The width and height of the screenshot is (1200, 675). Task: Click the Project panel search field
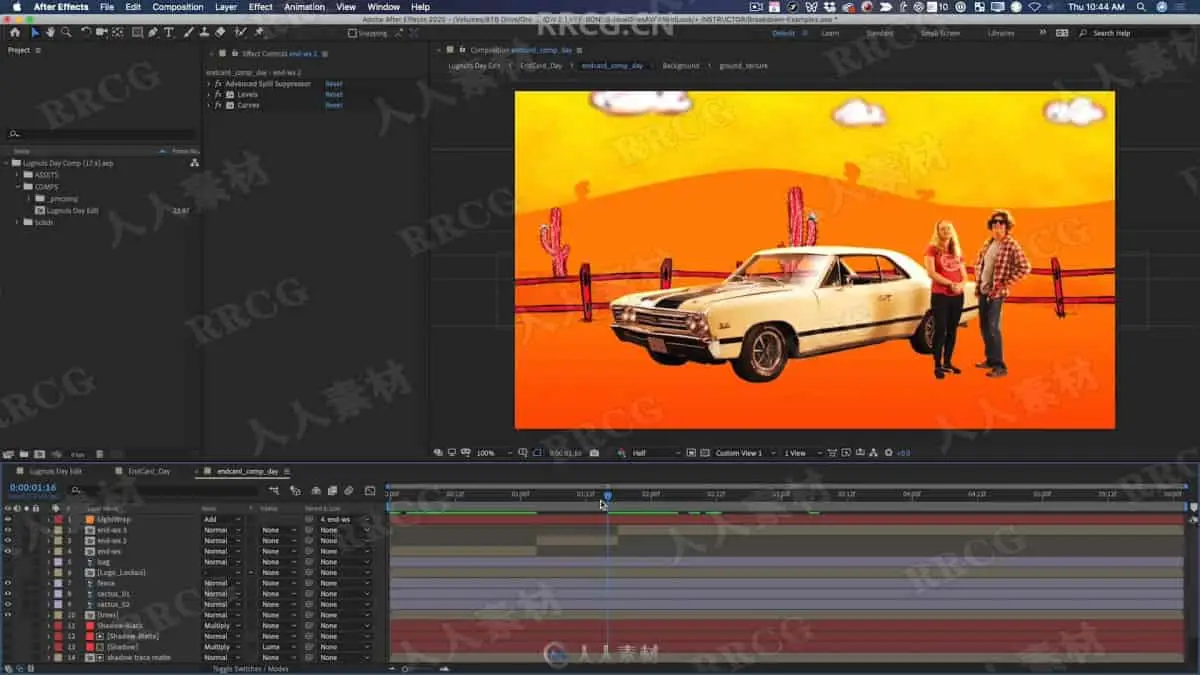tap(100, 133)
